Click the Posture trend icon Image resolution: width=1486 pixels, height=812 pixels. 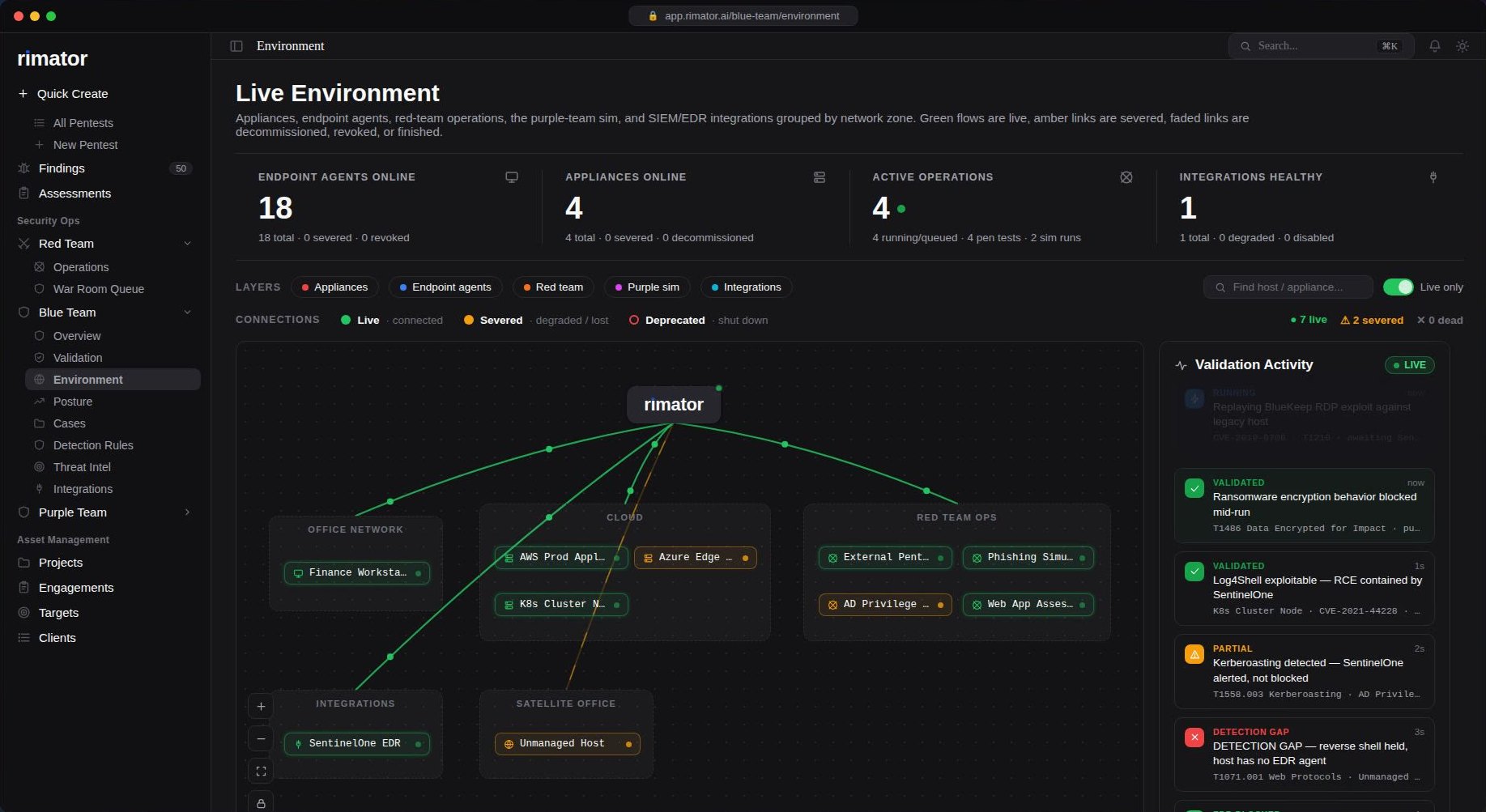coord(39,402)
